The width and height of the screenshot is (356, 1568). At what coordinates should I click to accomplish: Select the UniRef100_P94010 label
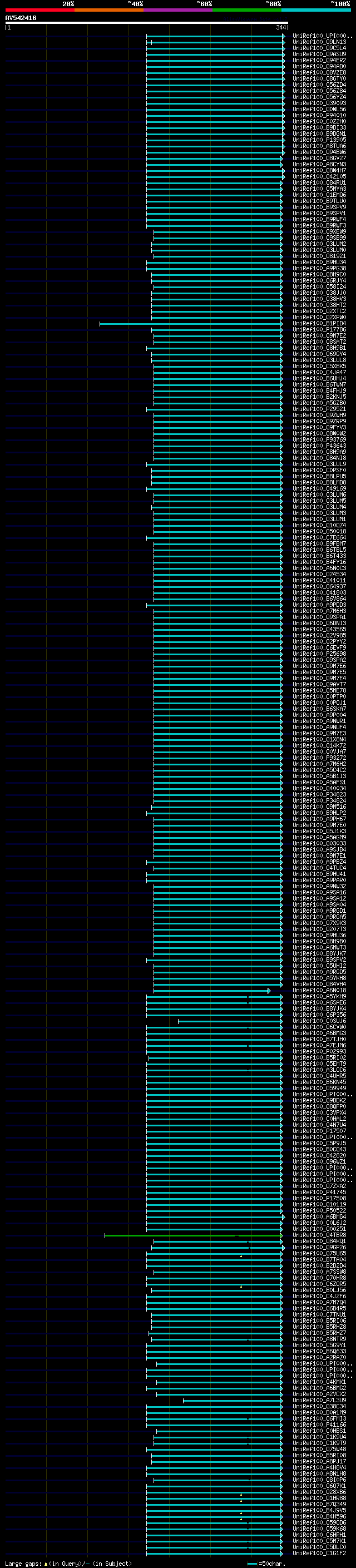(319, 116)
